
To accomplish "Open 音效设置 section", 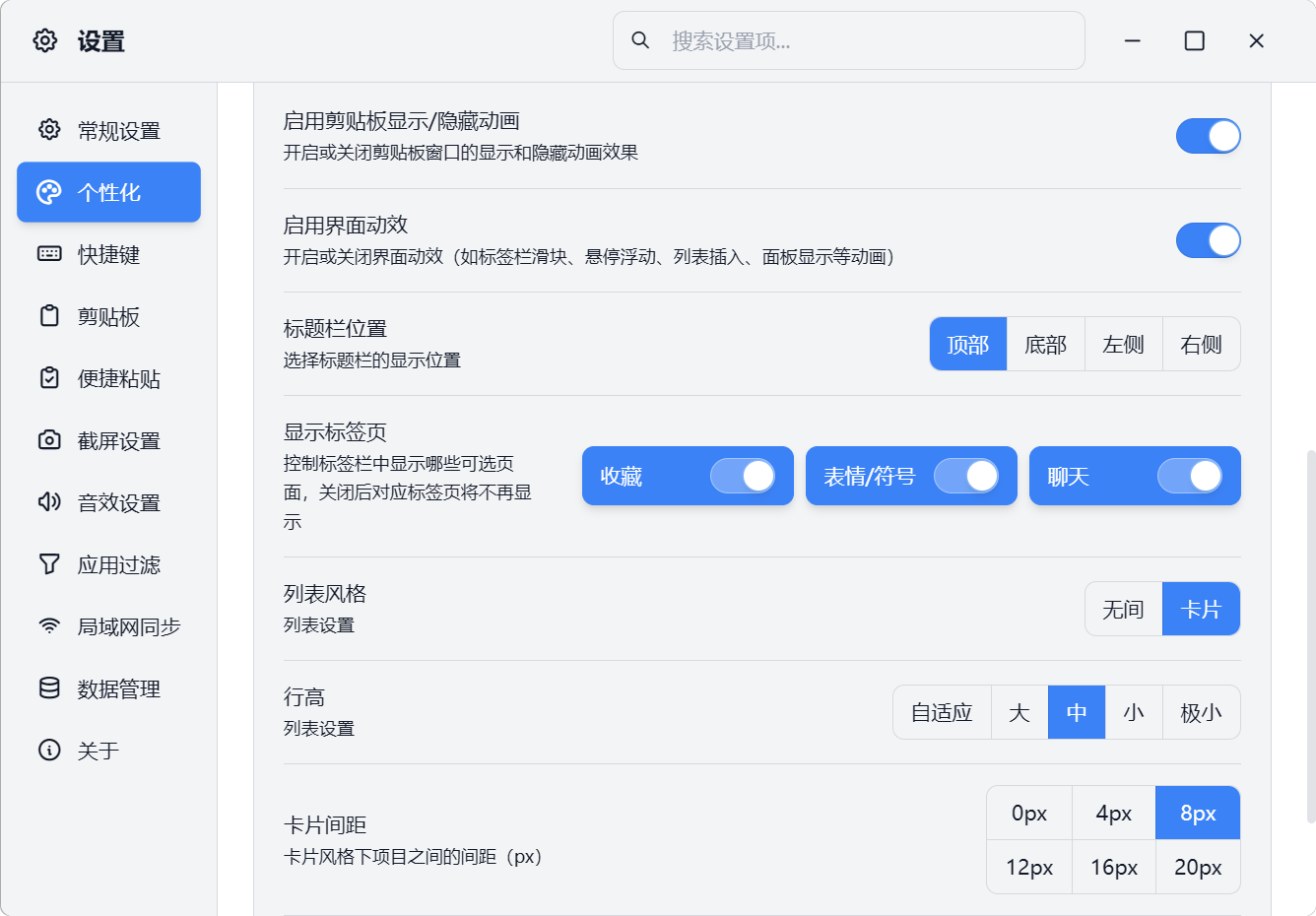I will point(108,502).
